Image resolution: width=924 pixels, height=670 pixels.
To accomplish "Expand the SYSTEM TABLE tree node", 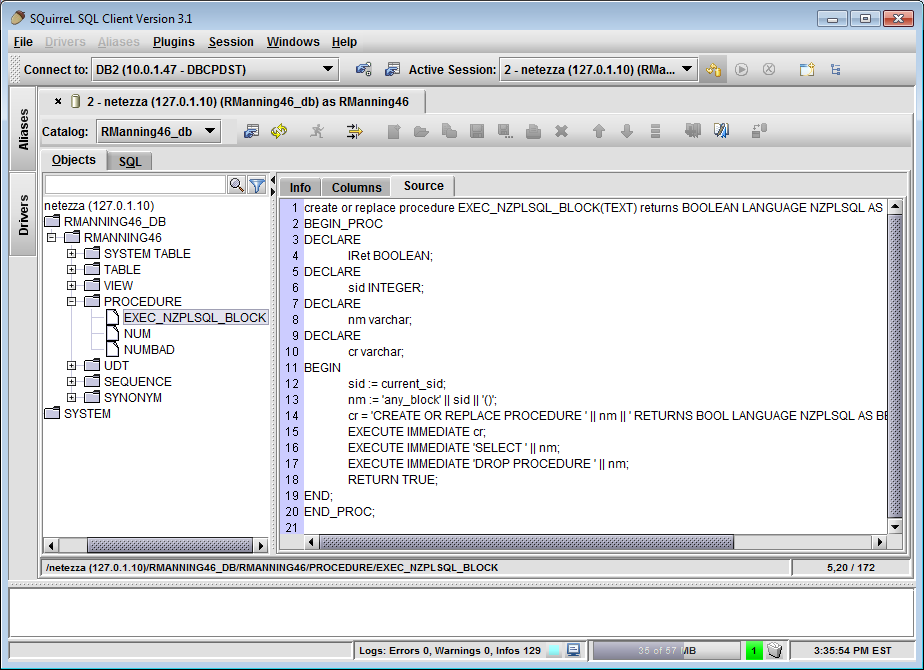I will (72, 254).
